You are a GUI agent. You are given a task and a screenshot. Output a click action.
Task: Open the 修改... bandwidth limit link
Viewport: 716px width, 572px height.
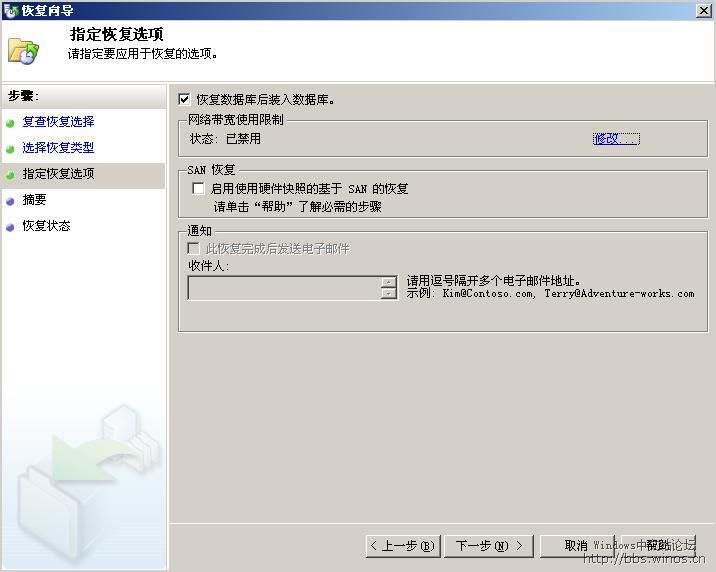pos(615,139)
